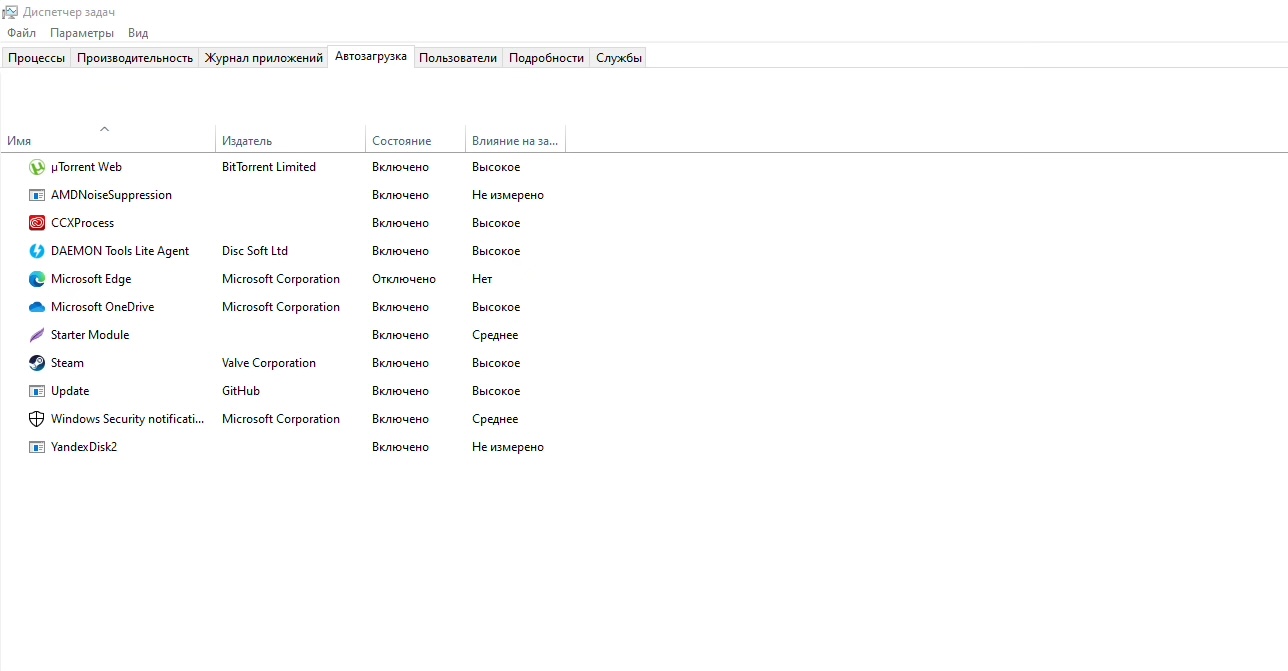Select the Update name text
This screenshot has height=671, width=1288.
[70, 391]
